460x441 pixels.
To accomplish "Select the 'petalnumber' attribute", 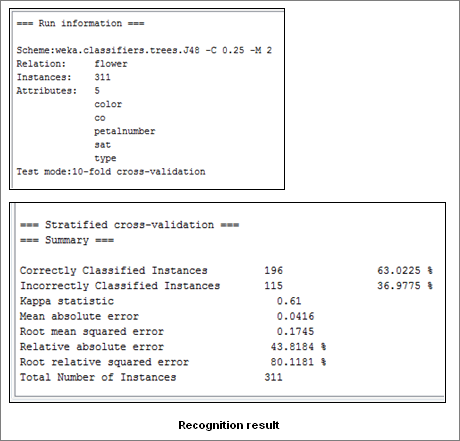I will pyautogui.click(x=125, y=131).
